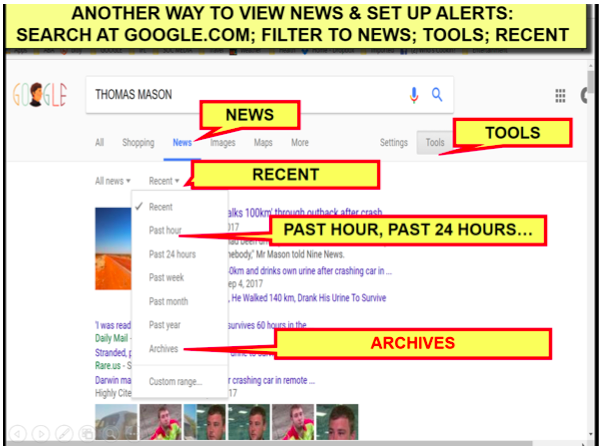Click the blue search magnifier icon
This screenshot has height=446, width=601.
point(437,94)
